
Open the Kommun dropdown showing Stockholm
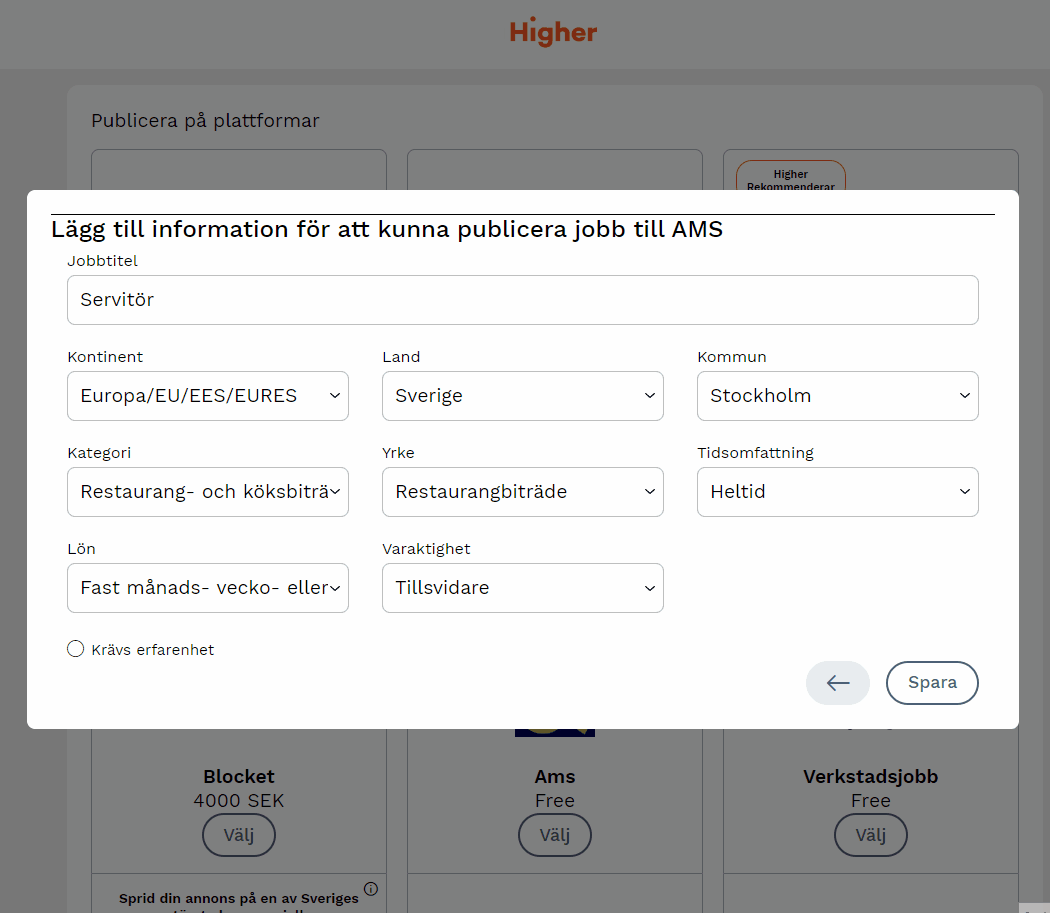[837, 396]
